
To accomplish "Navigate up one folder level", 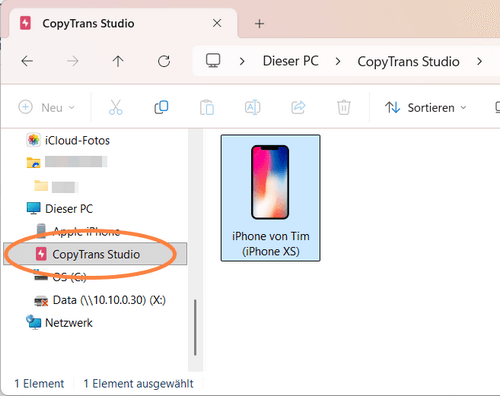I will pos(118,61).
